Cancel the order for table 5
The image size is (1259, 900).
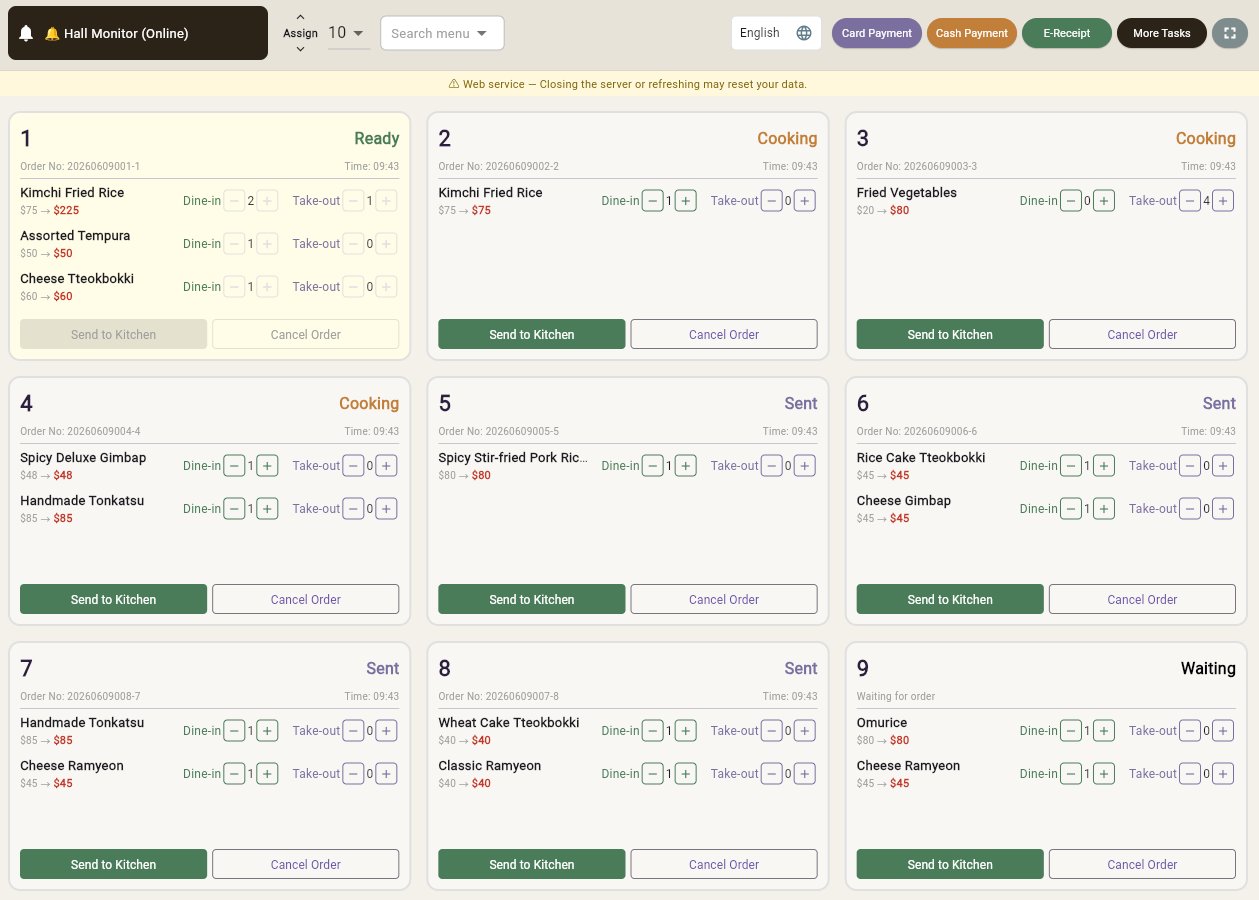pos(724,599)
